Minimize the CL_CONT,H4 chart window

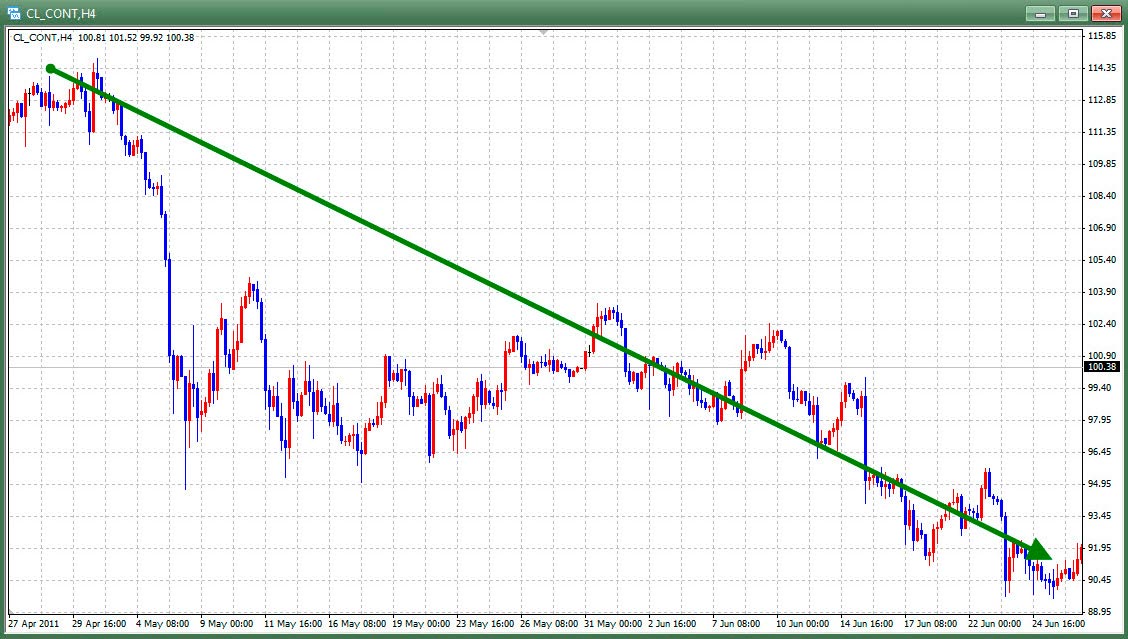pos(1043,13)
